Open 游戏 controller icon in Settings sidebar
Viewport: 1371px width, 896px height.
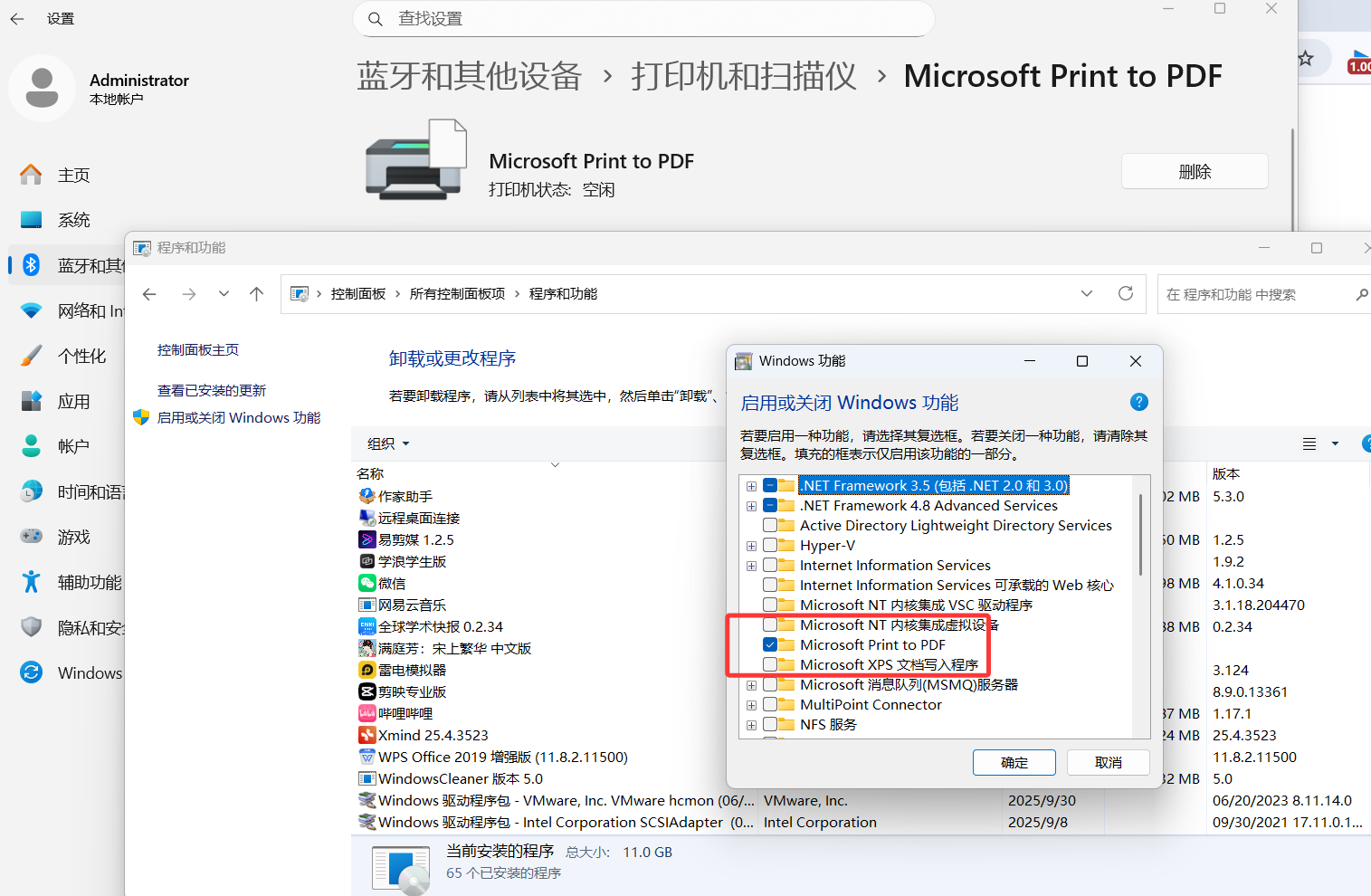pyautogui.click(x=31, y=537)
